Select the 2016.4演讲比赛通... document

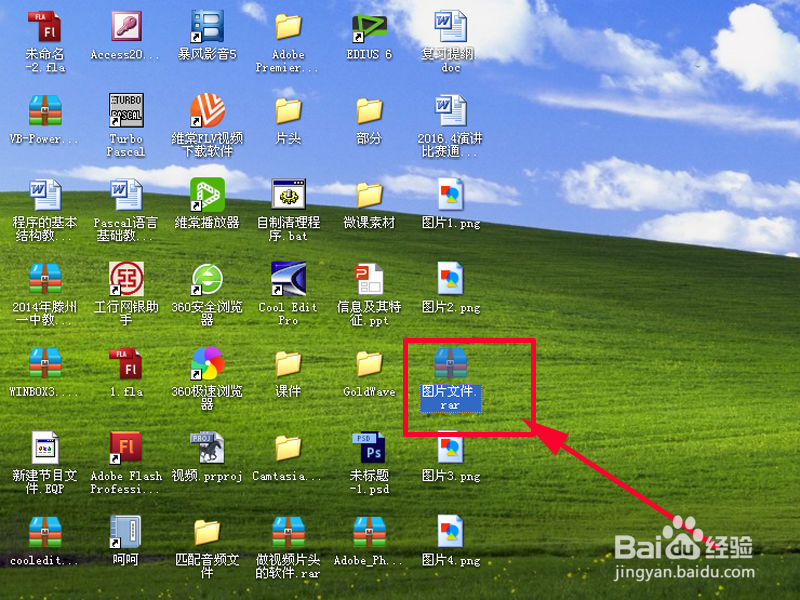coord(451,110)
